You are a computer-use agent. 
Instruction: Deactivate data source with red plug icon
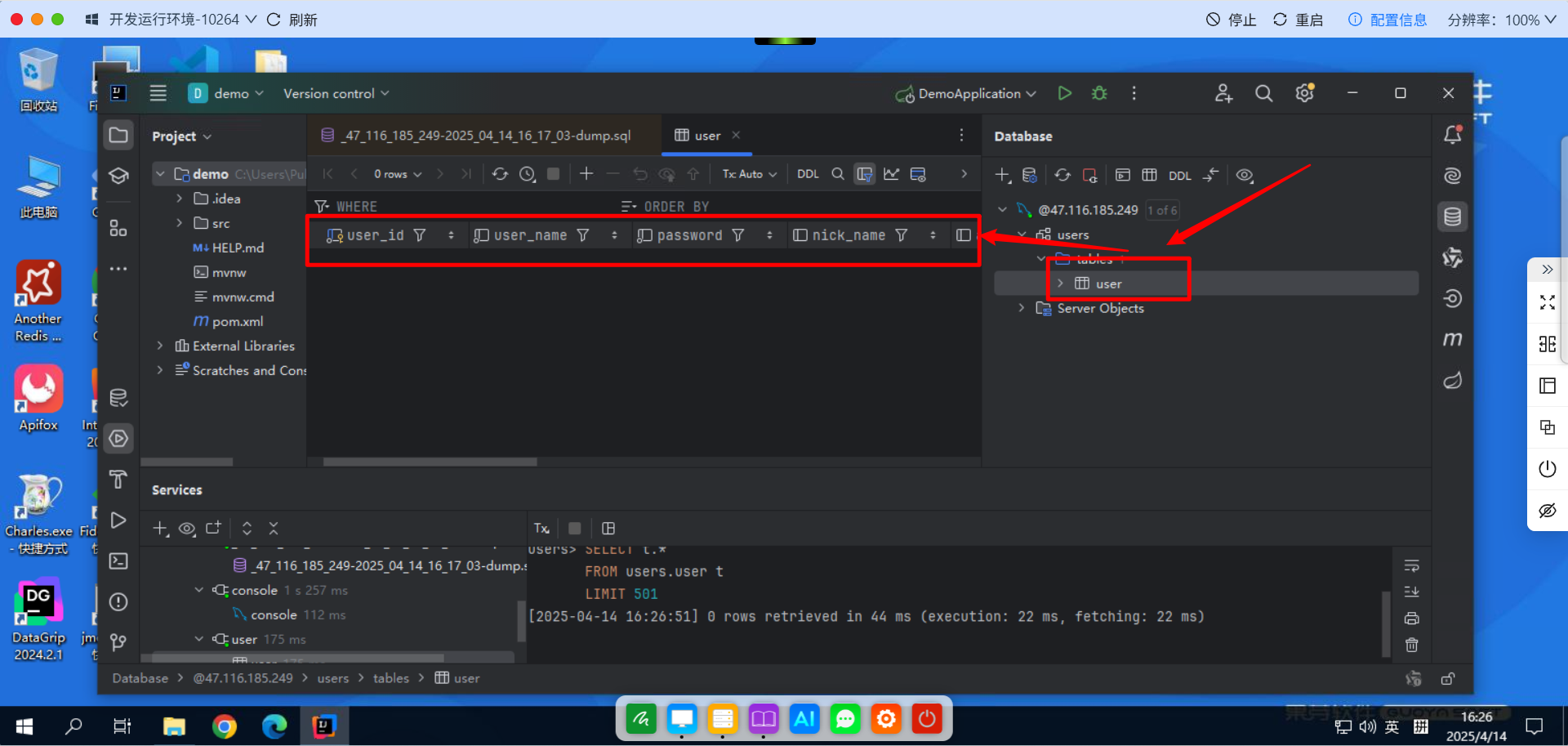(1089, 175)
